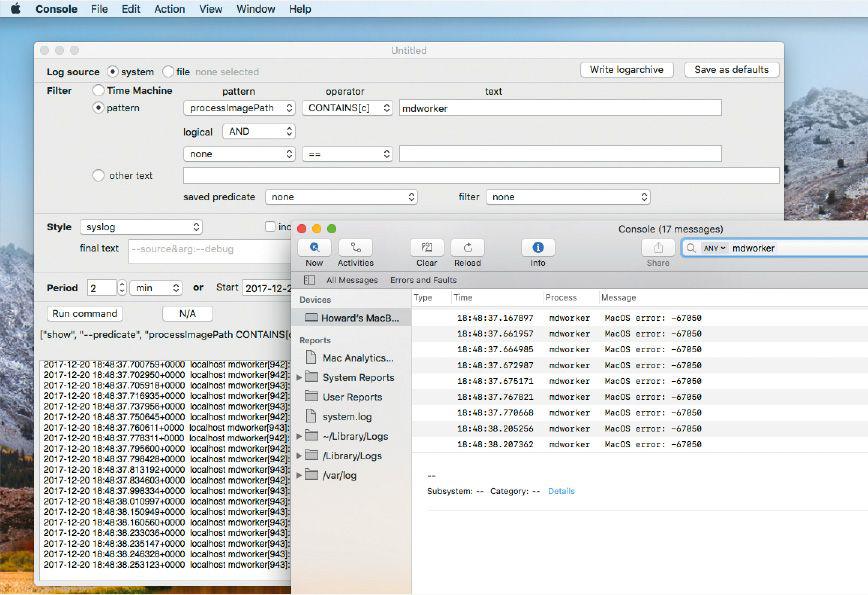Open the Edit menu
This screenshot has width=868, height=595.
pos(131,9)
